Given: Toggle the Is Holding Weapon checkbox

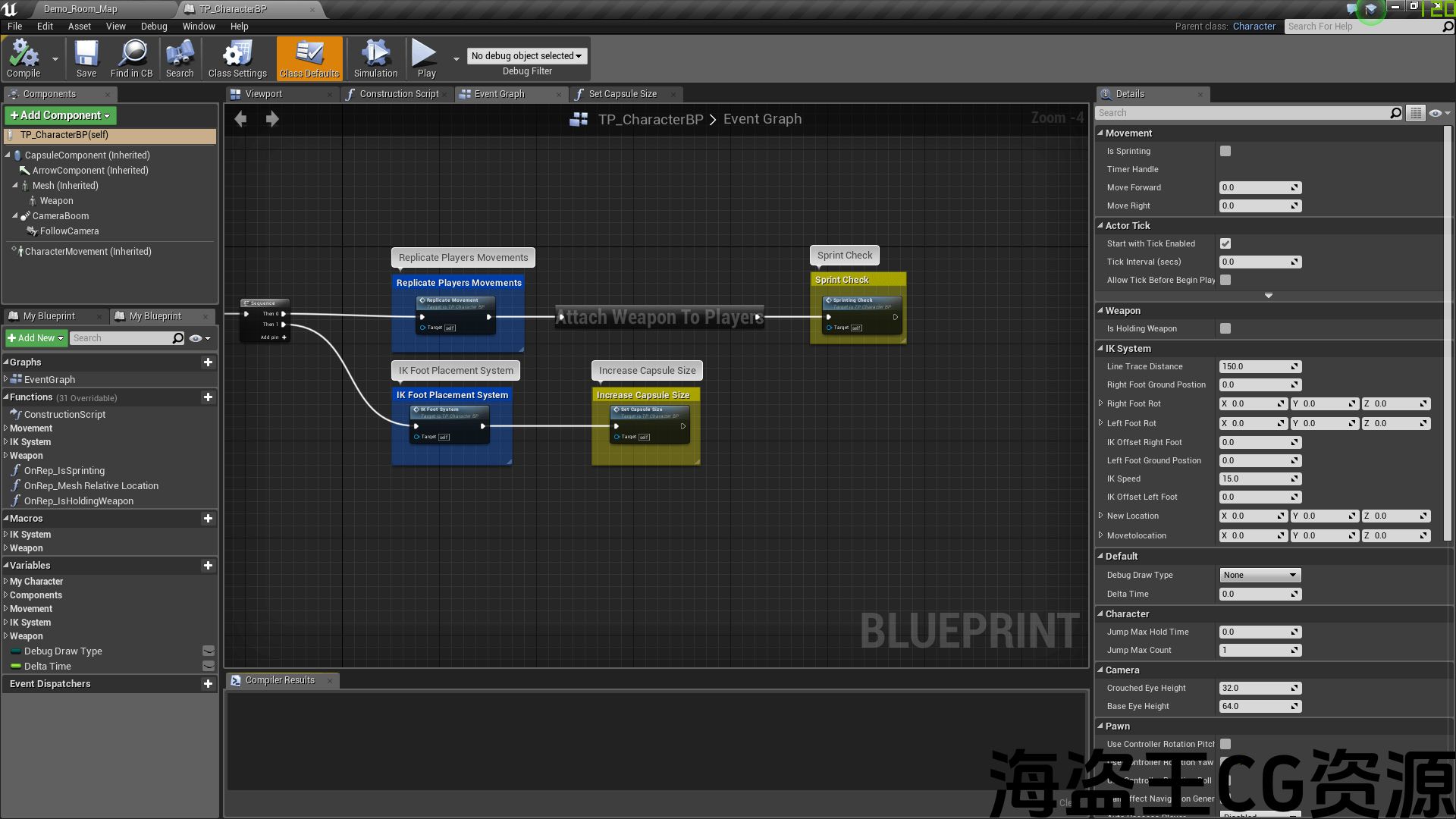Looking at the screenshot, I should (1225, 328).
